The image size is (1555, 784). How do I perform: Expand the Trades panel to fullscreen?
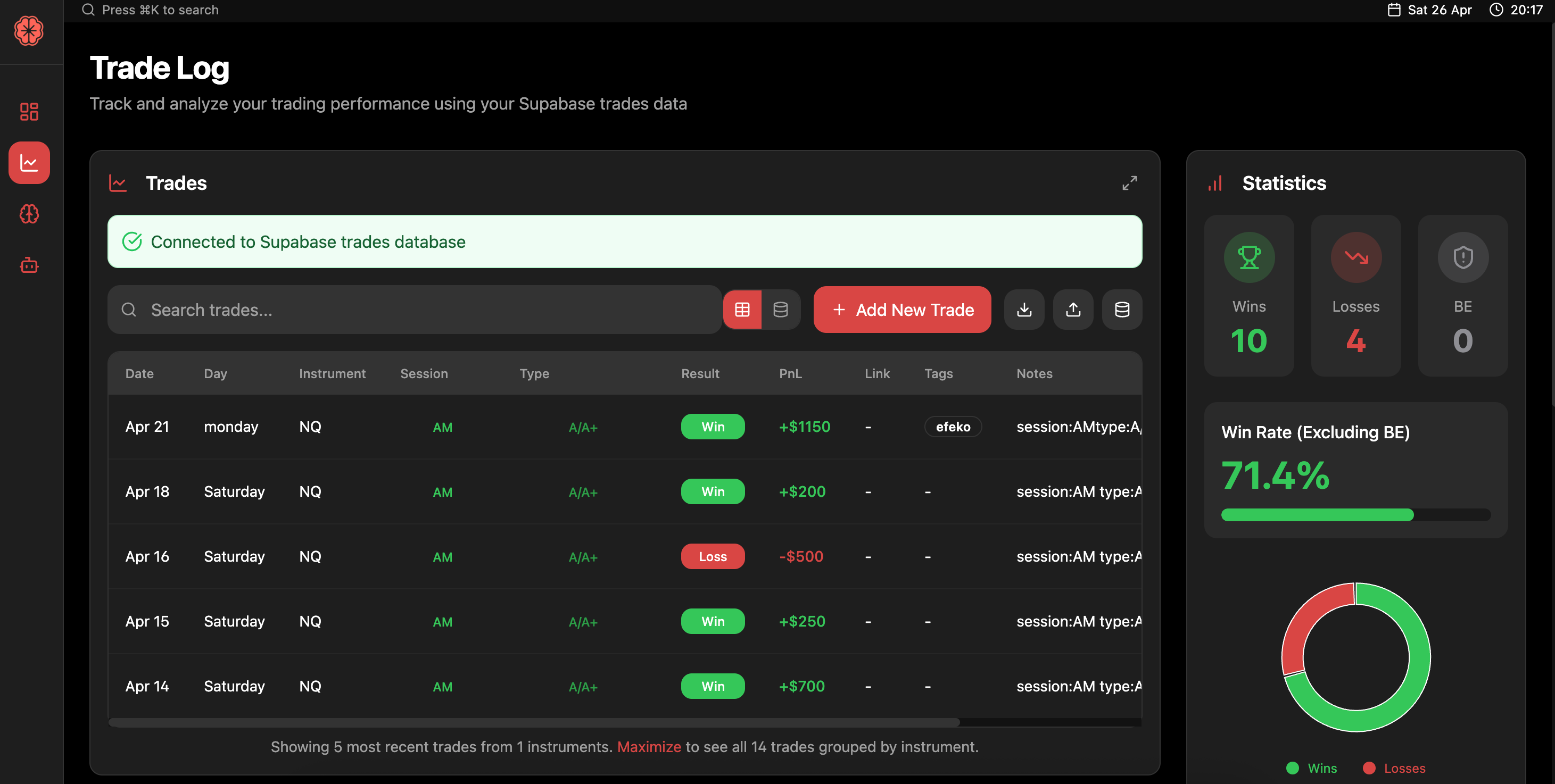point(1130,183)
